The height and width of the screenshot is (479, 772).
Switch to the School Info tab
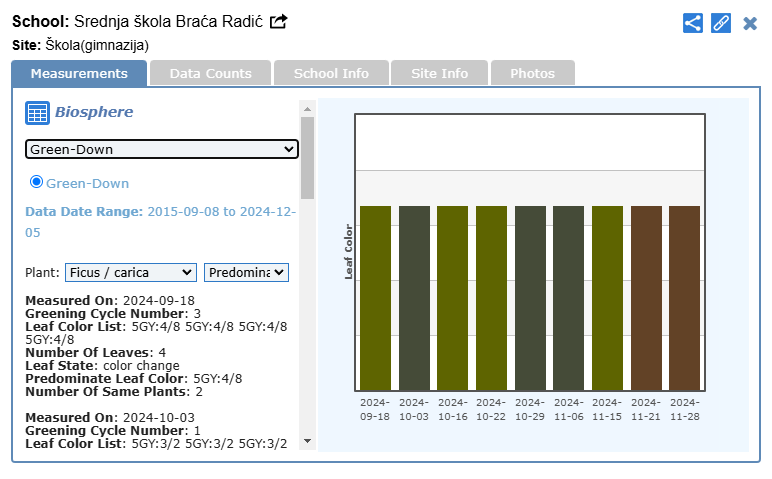pos(331,73)
